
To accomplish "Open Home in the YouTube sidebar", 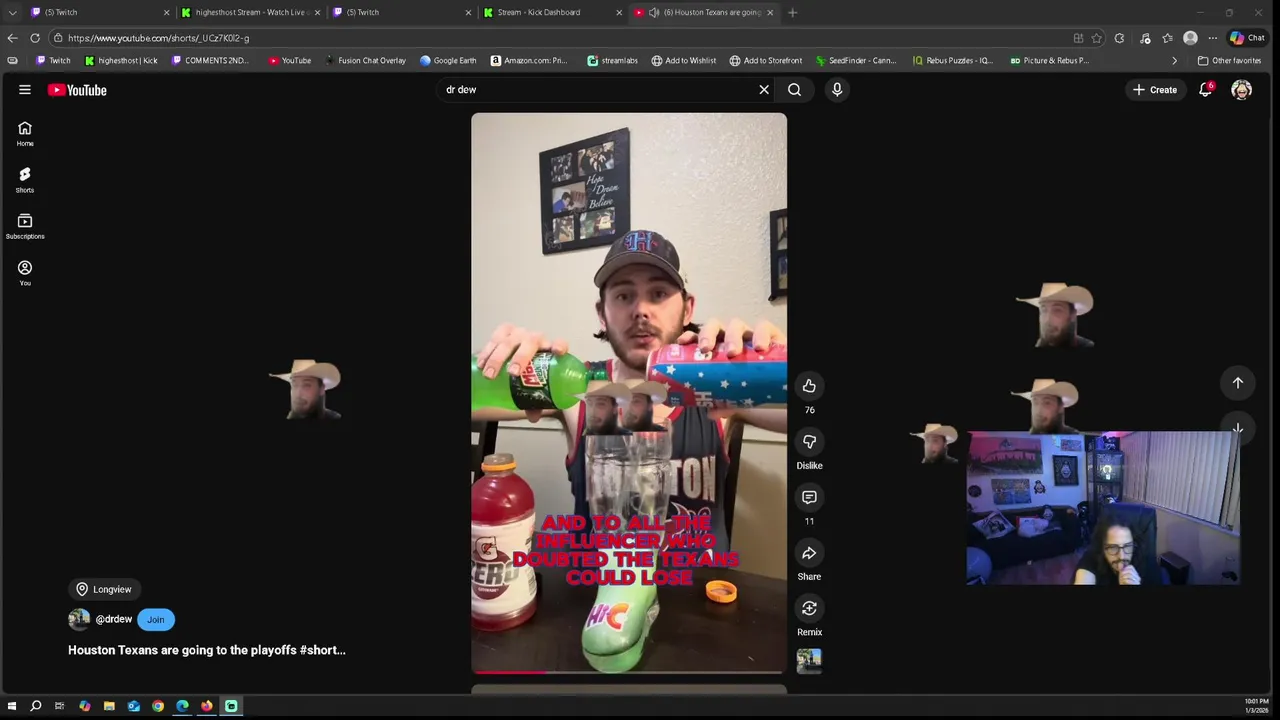I will 25,134.
